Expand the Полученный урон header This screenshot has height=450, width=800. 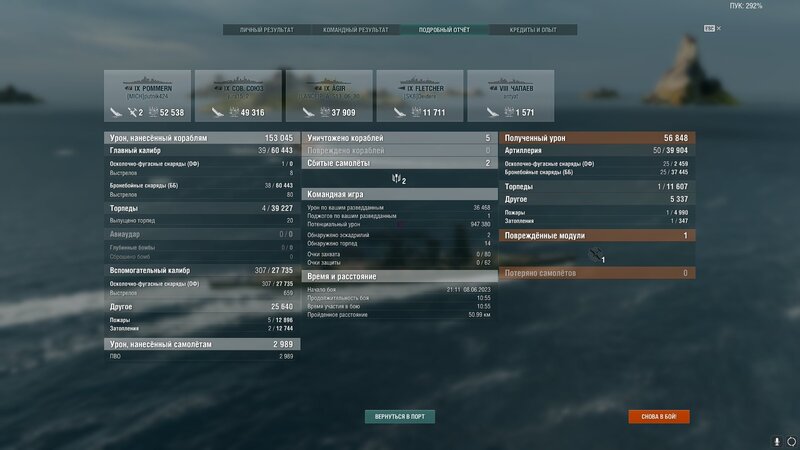[597, 138]
